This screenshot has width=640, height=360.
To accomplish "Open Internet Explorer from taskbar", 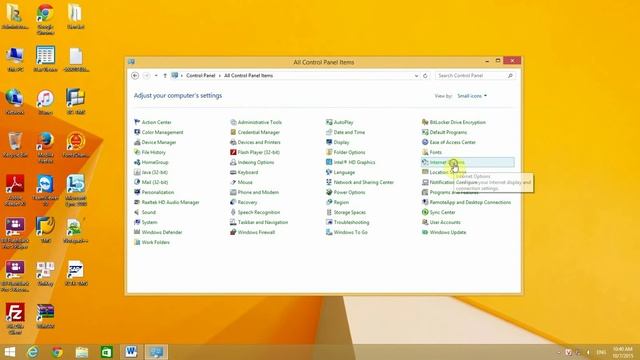I will click(33, 352).
